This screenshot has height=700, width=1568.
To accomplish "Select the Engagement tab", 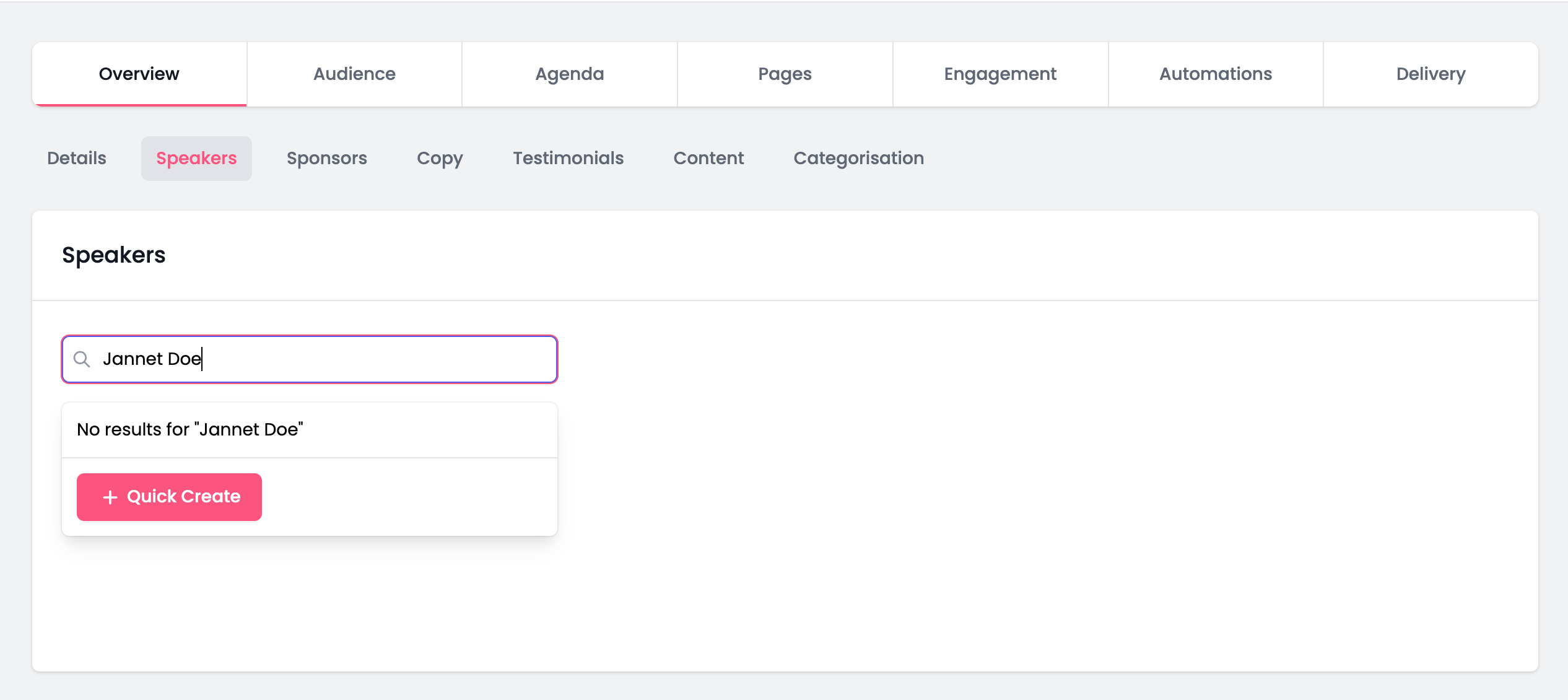I will 1000,74.
